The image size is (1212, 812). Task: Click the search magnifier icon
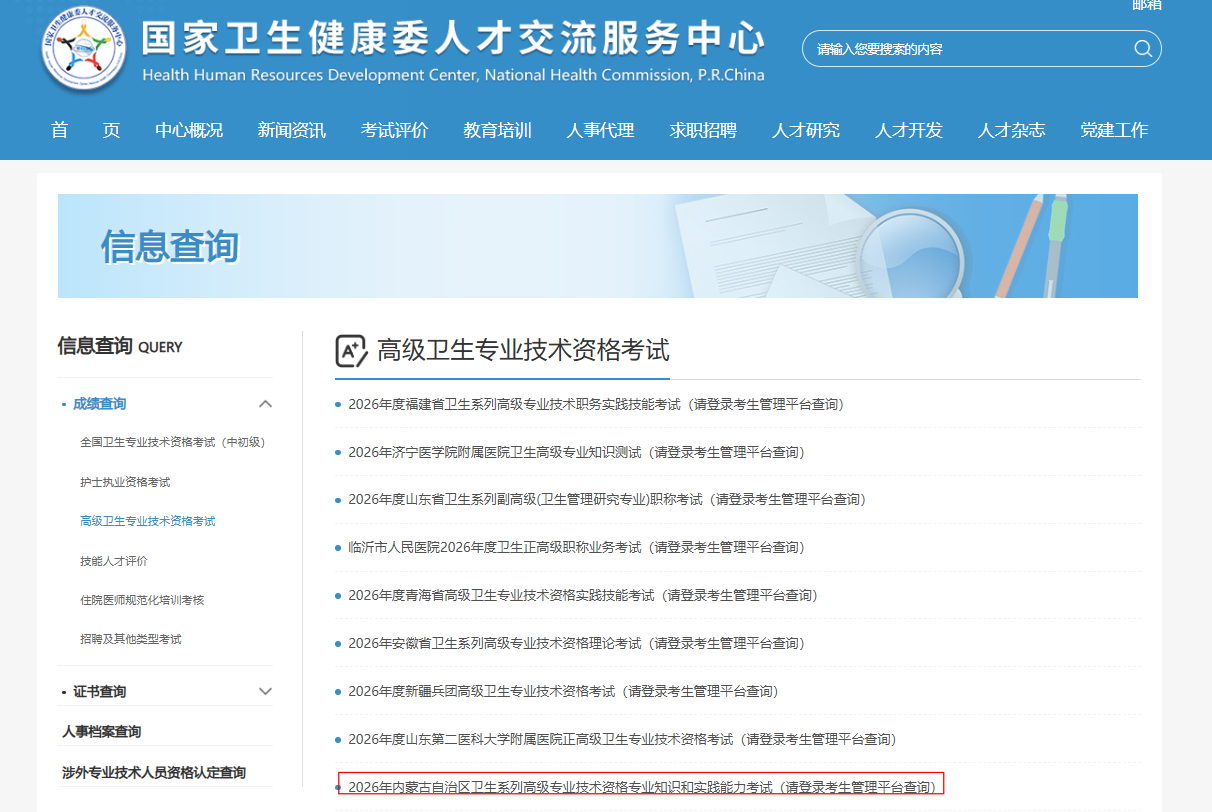pyautogui.click(x=1142, y=49)
